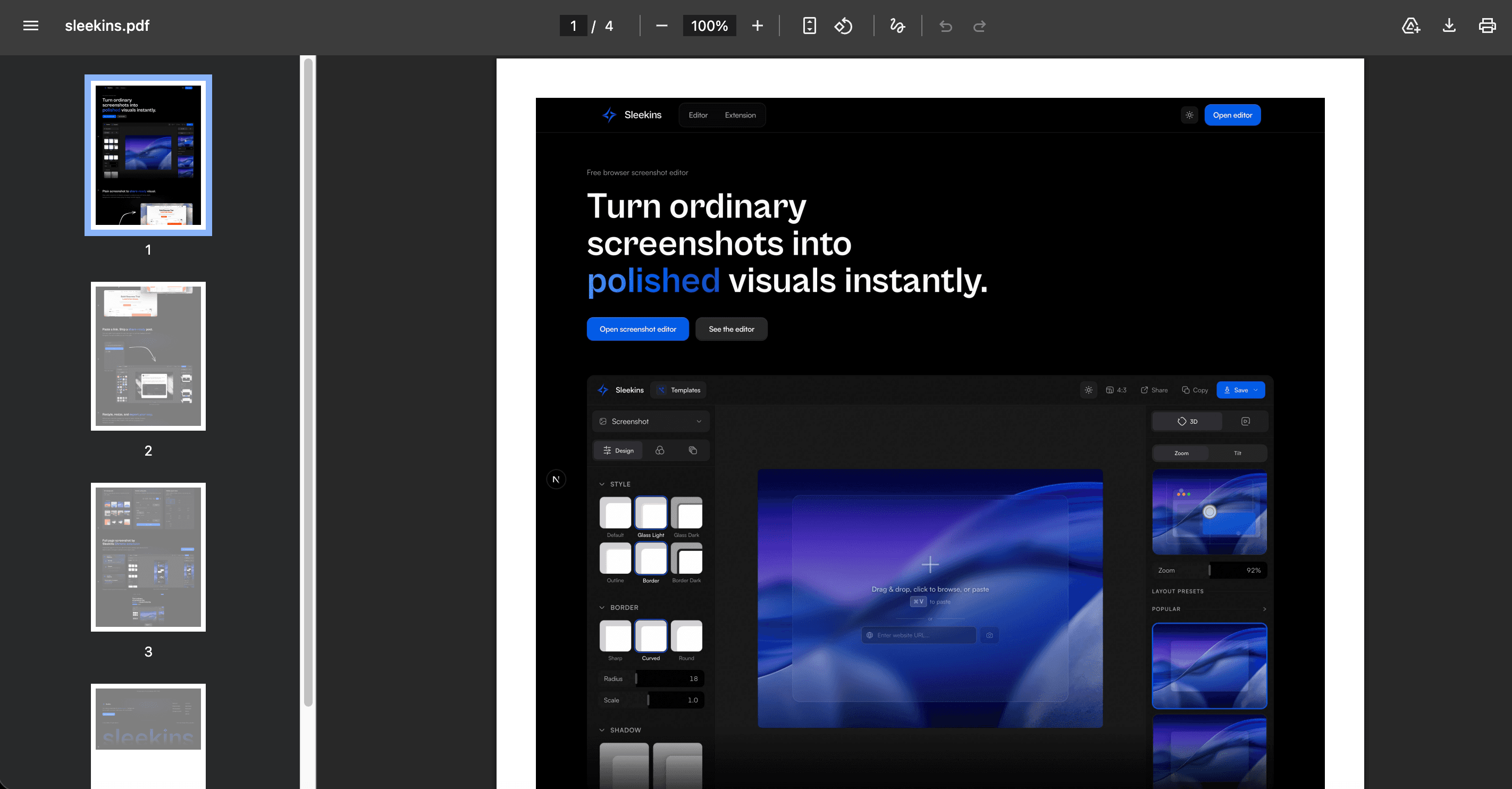The width and height of the screenshot is (1512, 789).
Task: Activate the draw annotation tool
Action: (x=897, y=26)
